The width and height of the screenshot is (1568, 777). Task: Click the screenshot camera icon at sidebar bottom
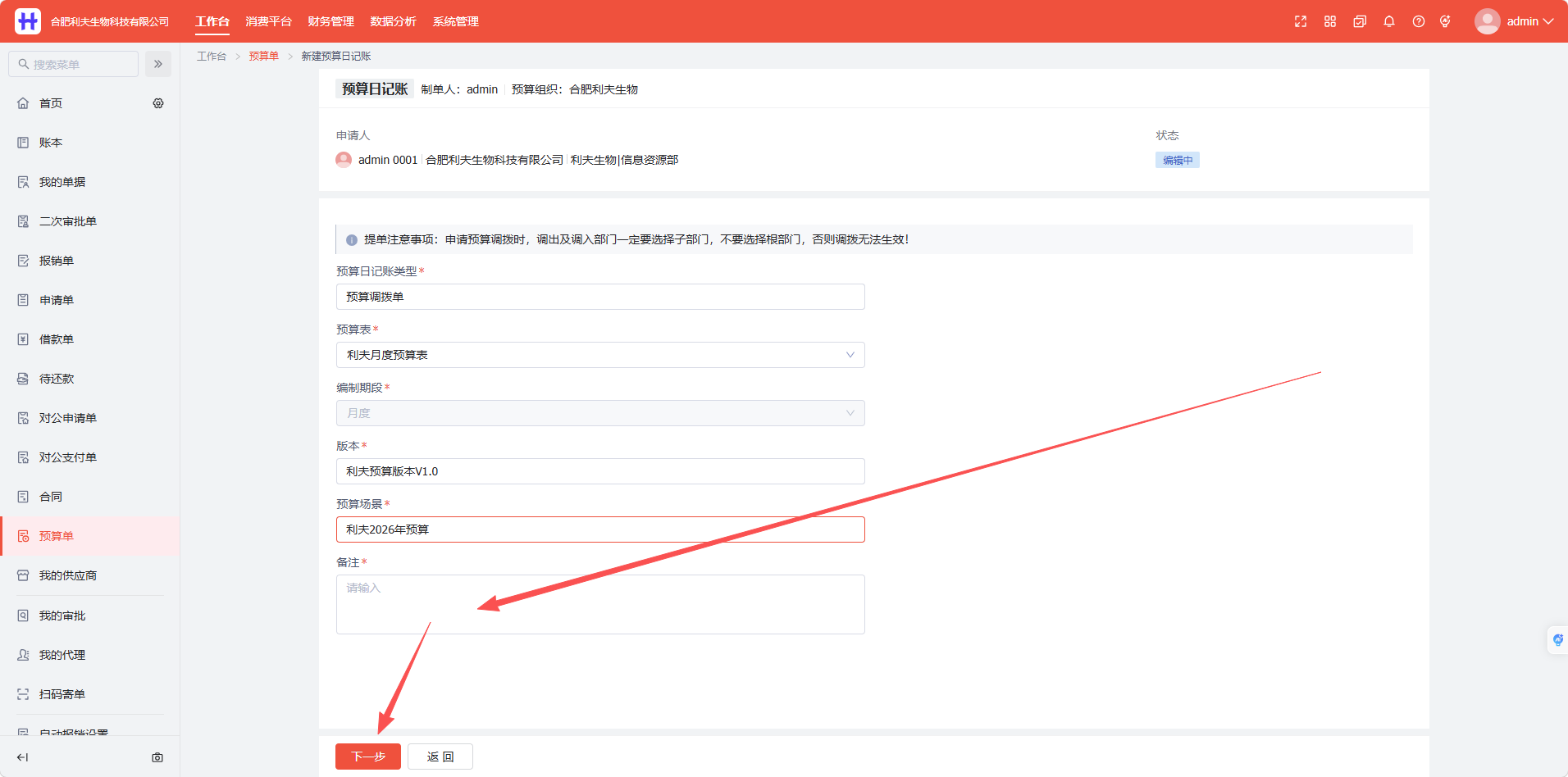157,757
